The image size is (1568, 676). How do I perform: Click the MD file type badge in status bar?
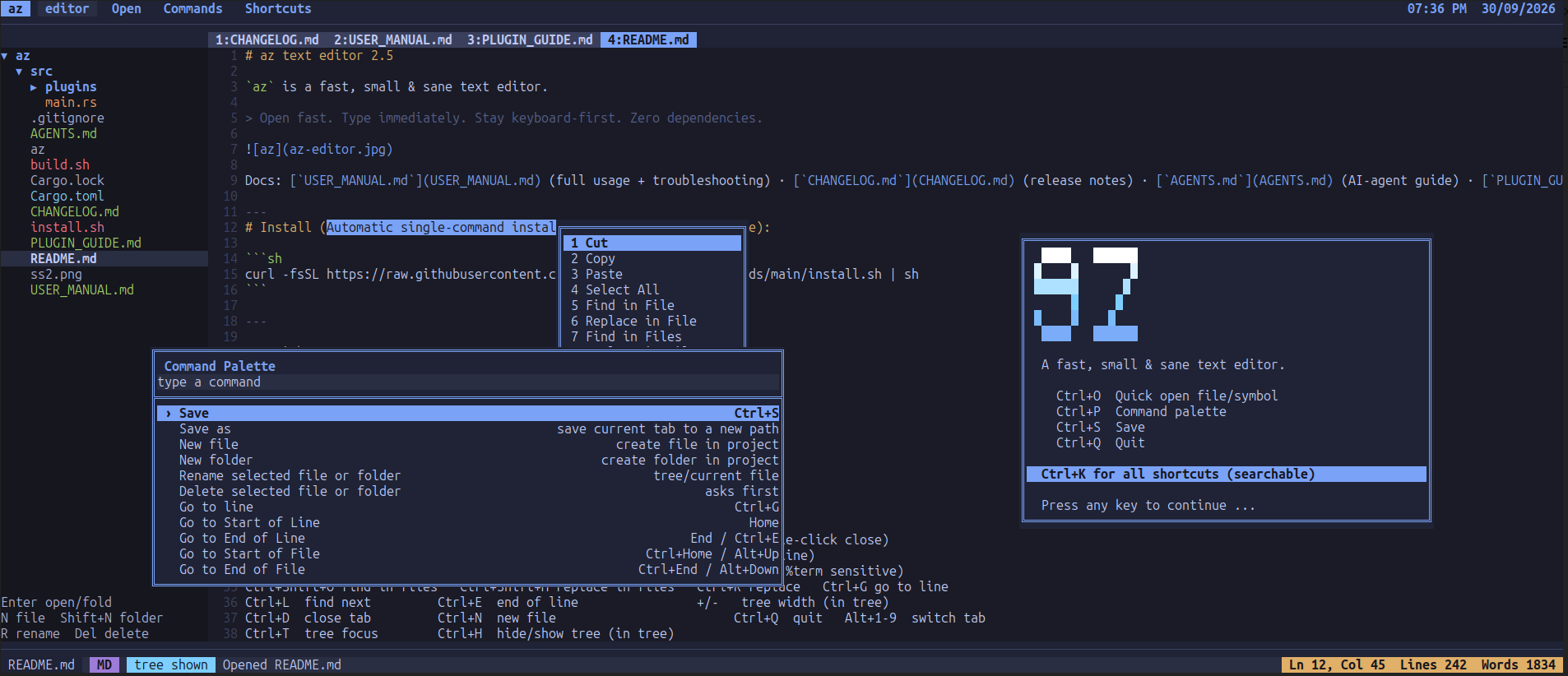click(x=104, y=664)
